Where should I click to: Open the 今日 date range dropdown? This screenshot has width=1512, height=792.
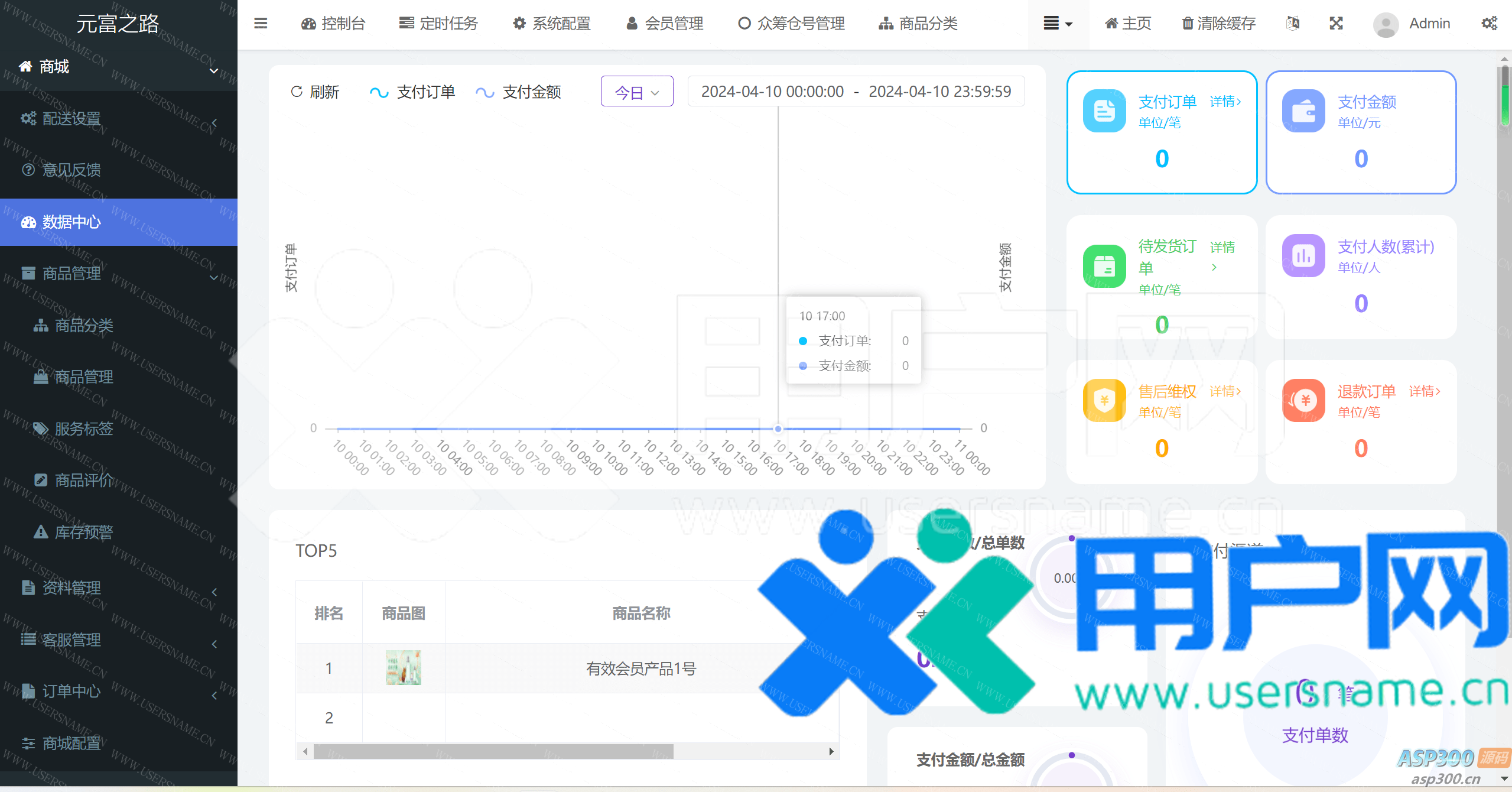pyautogui.click(x=636, y=92)
